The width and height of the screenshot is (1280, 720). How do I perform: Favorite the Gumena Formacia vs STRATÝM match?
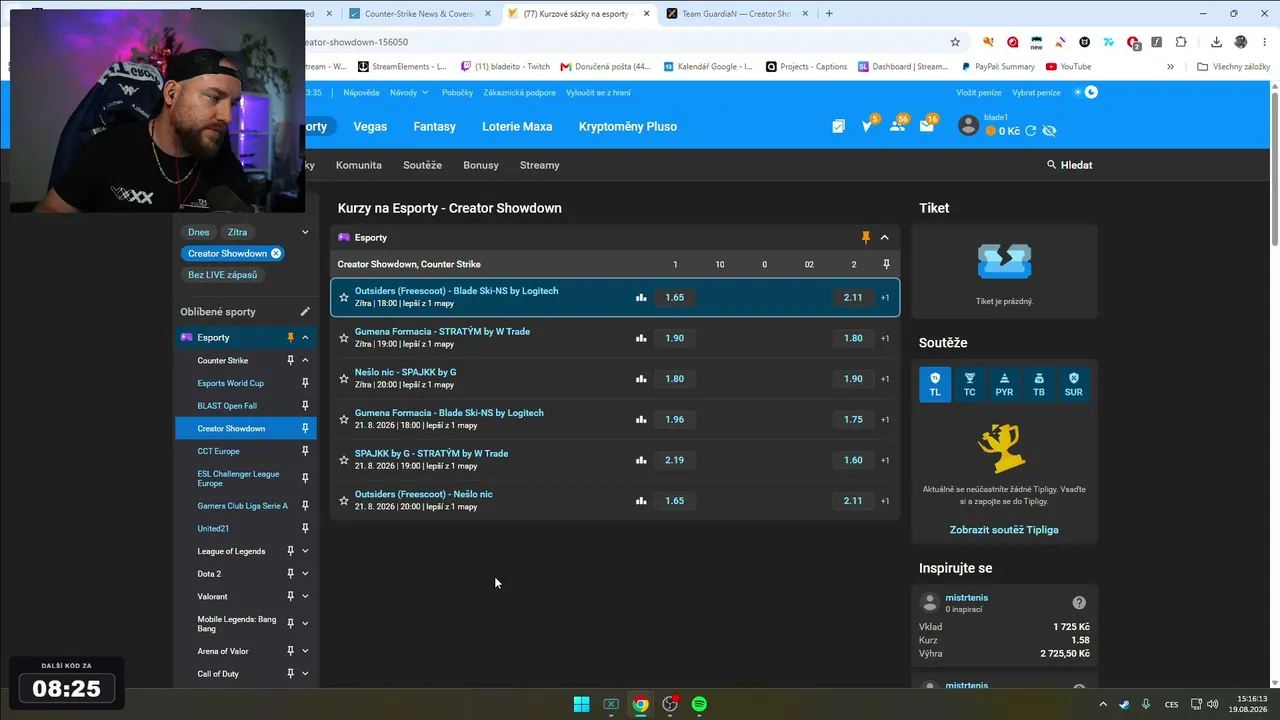[x=344, y=338]
